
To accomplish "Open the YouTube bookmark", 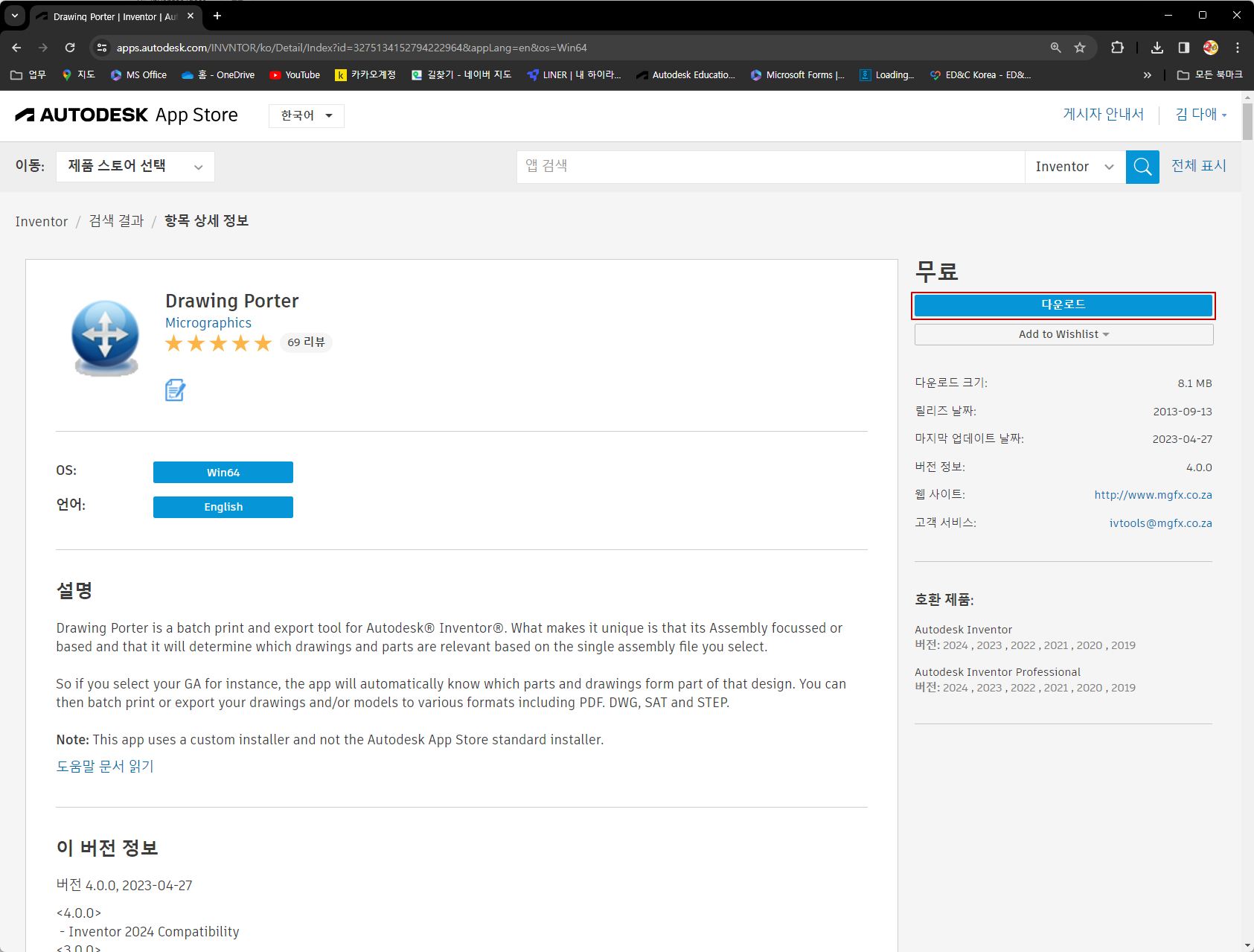I will 295,75.
